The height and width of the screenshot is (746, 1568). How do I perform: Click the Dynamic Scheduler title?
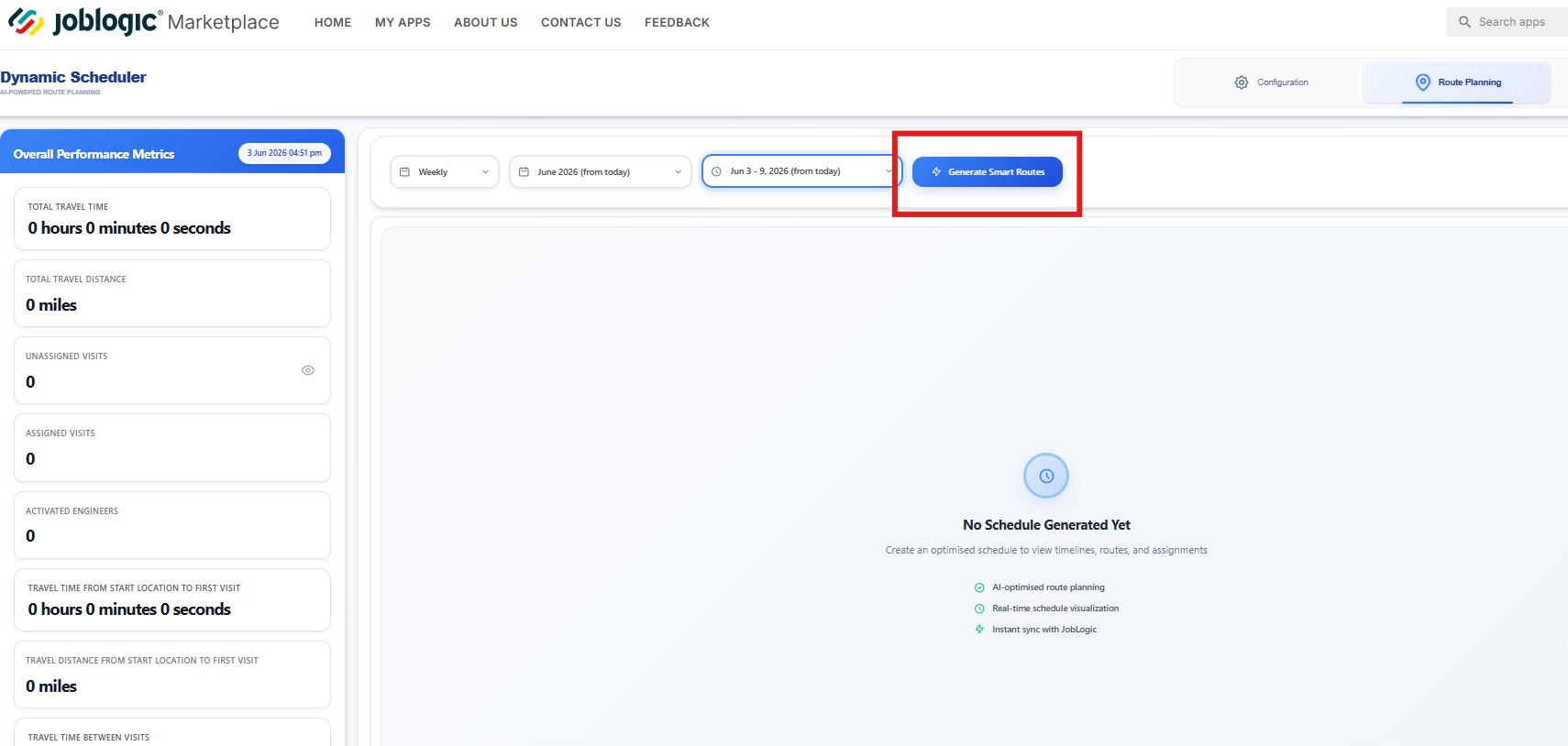(73, 77)
